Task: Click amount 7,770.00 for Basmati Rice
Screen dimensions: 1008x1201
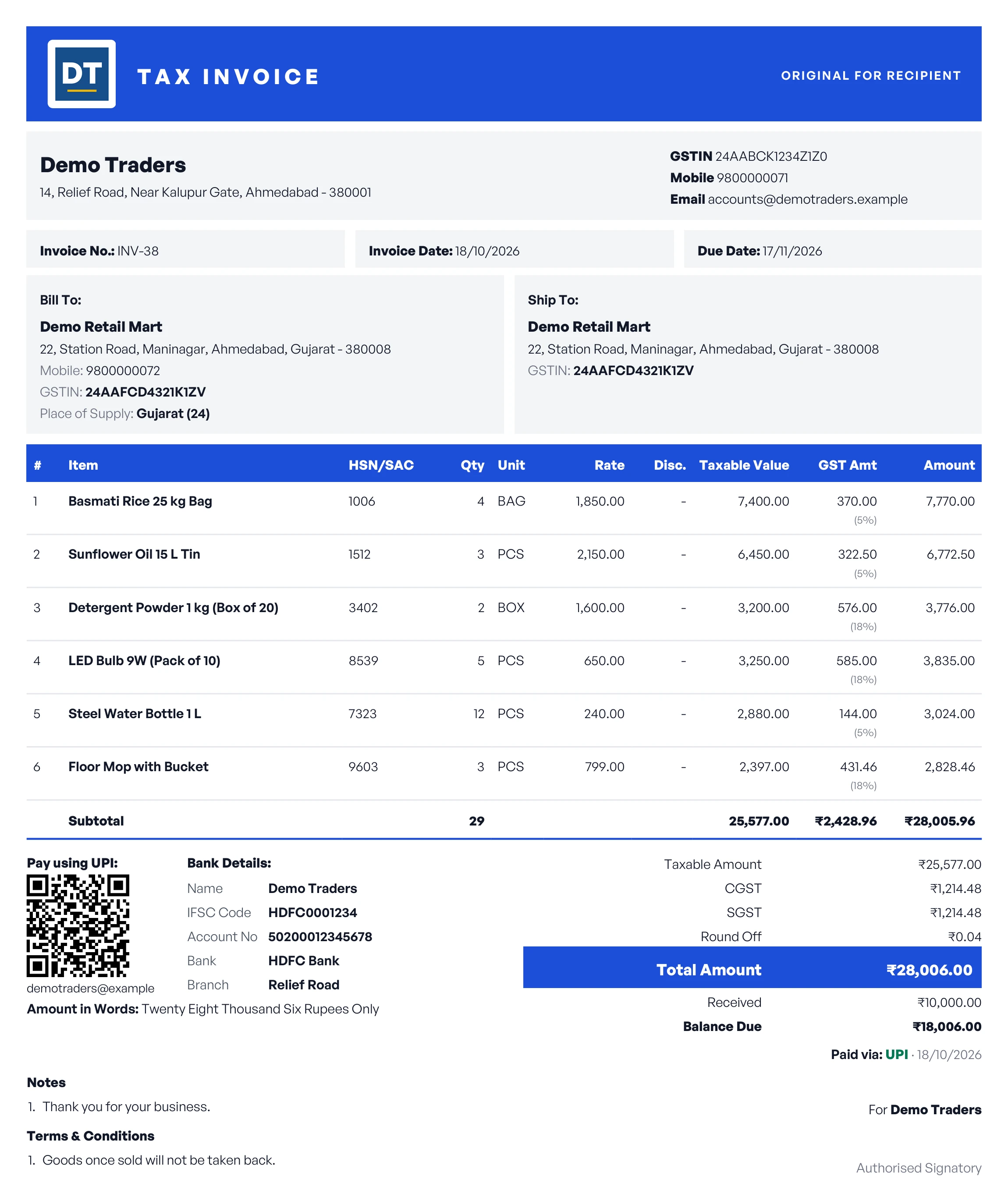Action: tap(950, 501)
